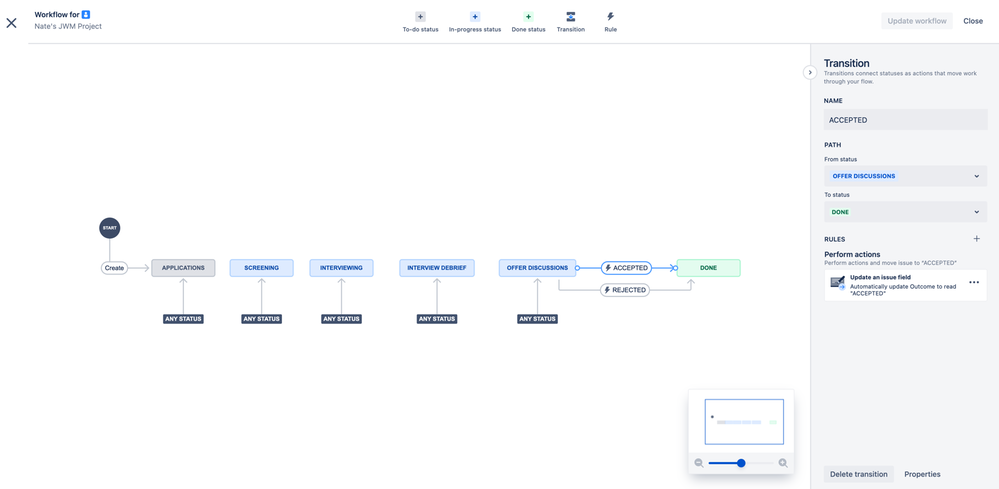Select the Update an issue field rule
This screenshot has height=489, width=999.
[x=905, y=285]
